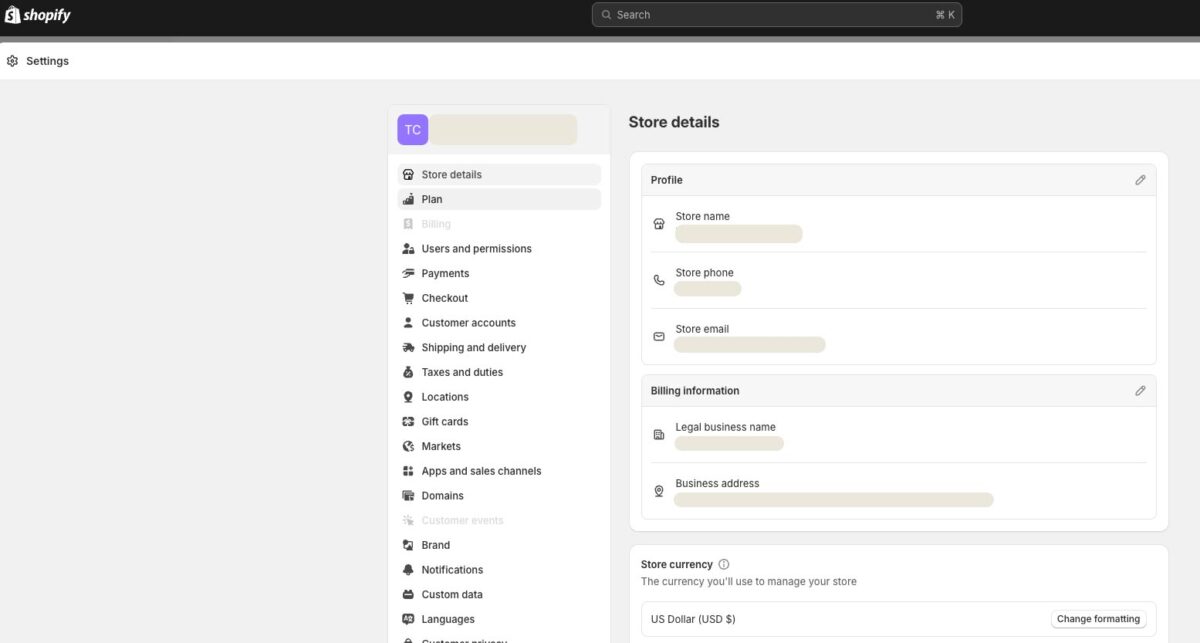
Task: Click the Notifications bell icon
Action: pyautogui.click(x=408, y=570)
